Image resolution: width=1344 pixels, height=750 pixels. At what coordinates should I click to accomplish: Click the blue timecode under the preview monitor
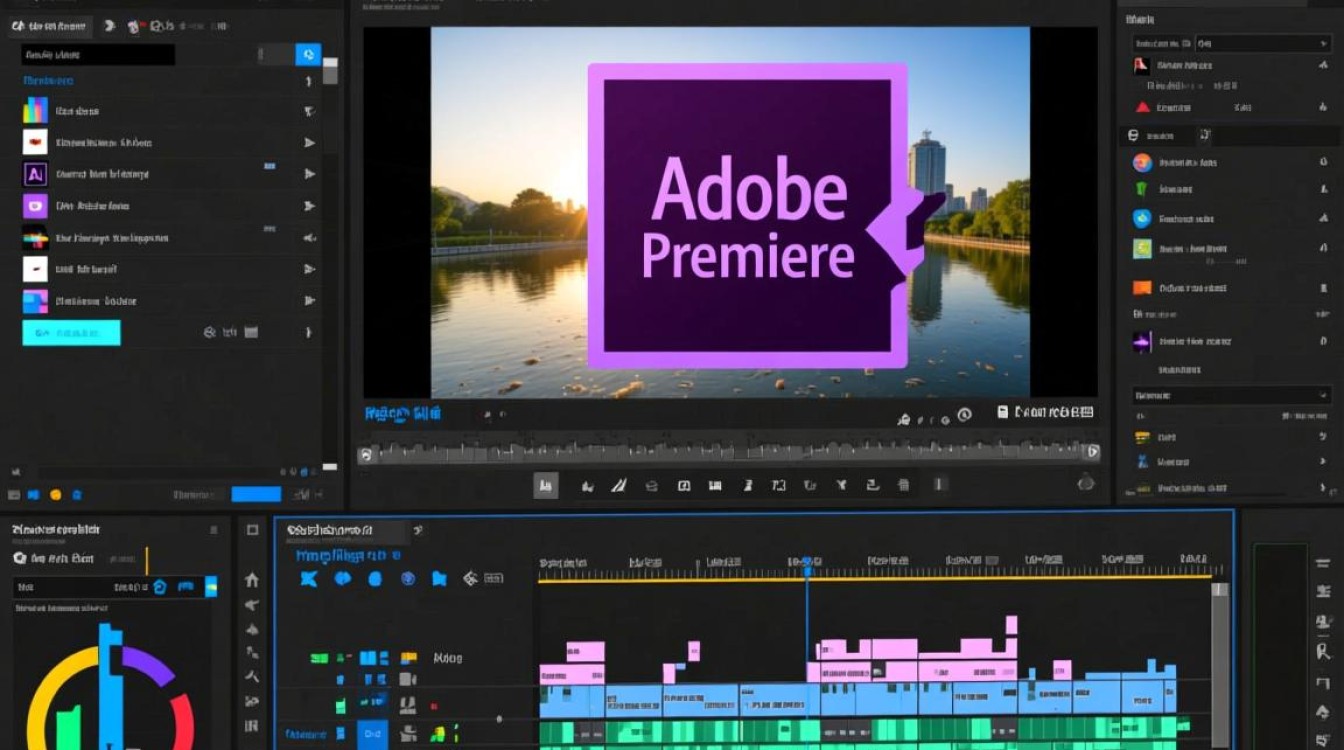pos(402,413)
